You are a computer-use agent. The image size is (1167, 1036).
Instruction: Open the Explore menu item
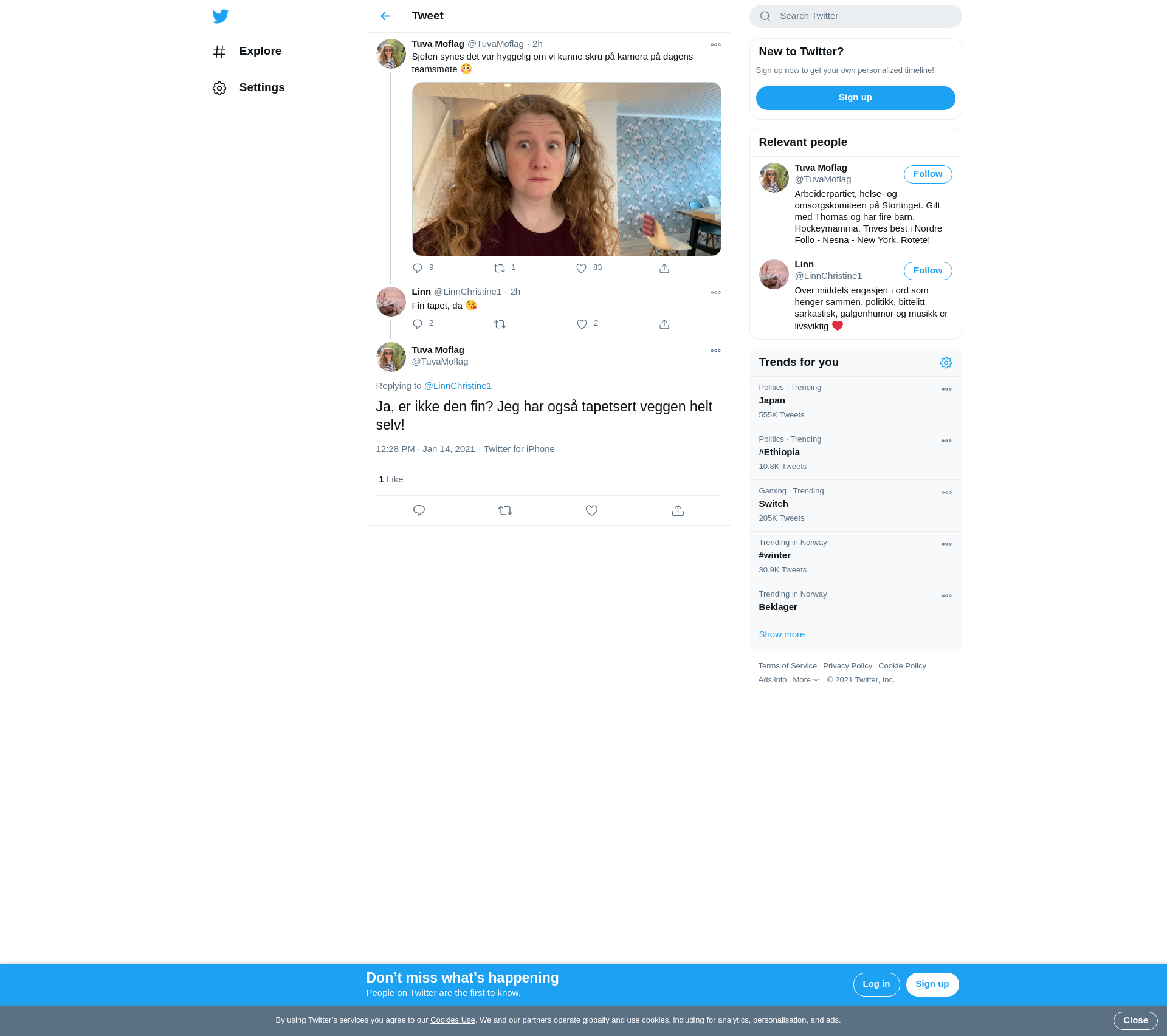click(x=260, y=51)
